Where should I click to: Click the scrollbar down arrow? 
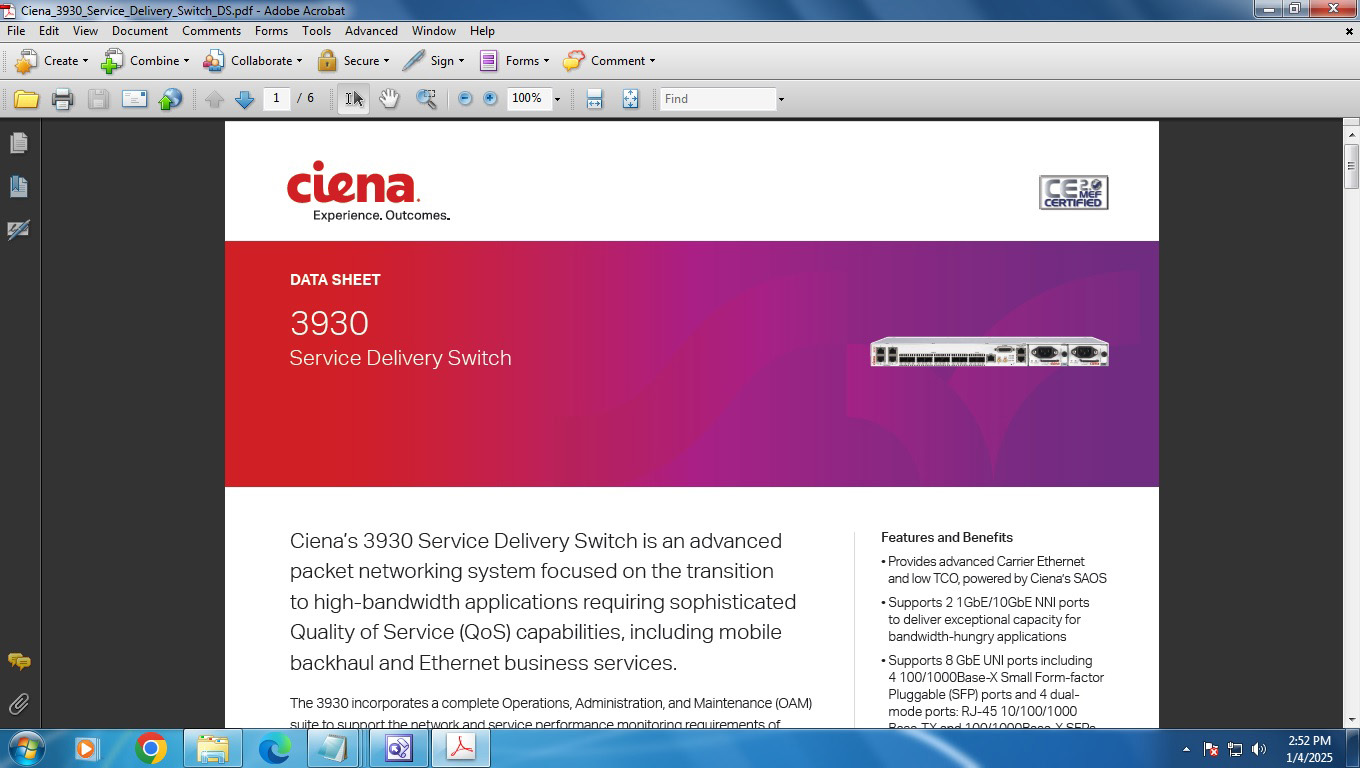point(1351,719)
